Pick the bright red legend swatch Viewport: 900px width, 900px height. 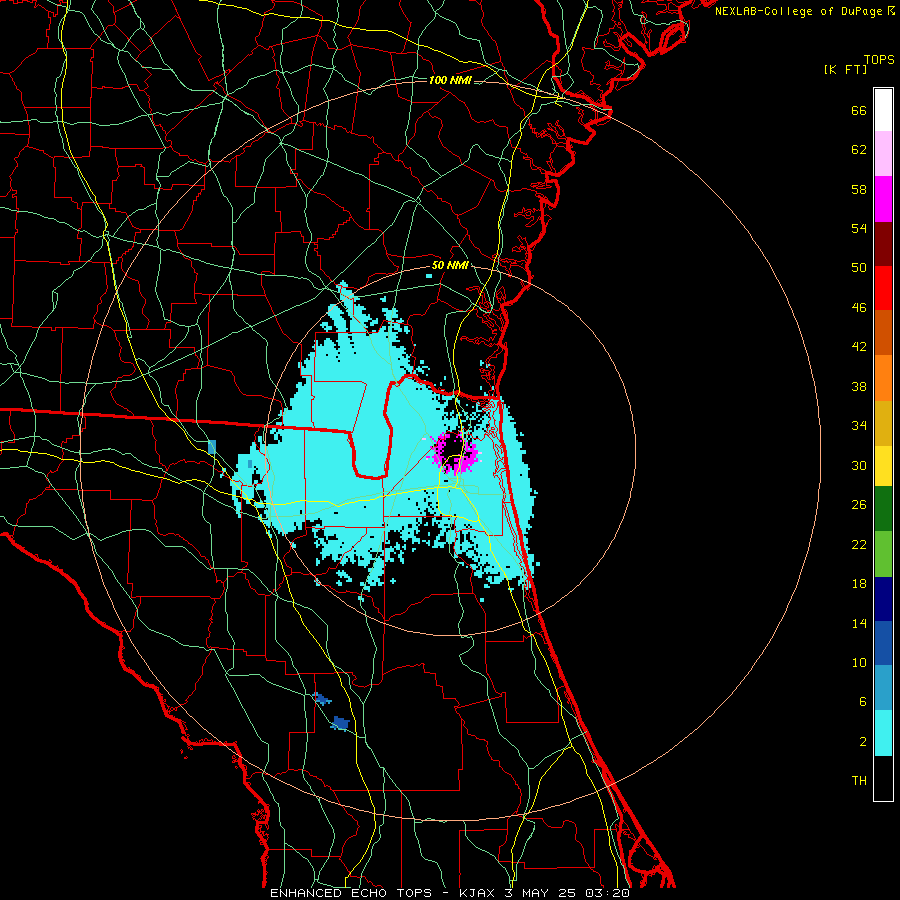pos(883,288)
